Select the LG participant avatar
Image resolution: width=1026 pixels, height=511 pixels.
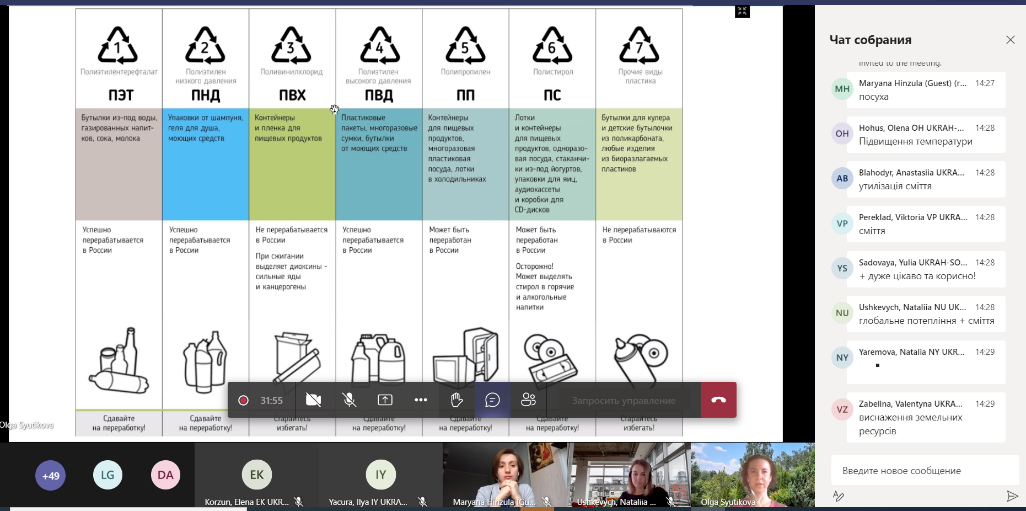108,476
